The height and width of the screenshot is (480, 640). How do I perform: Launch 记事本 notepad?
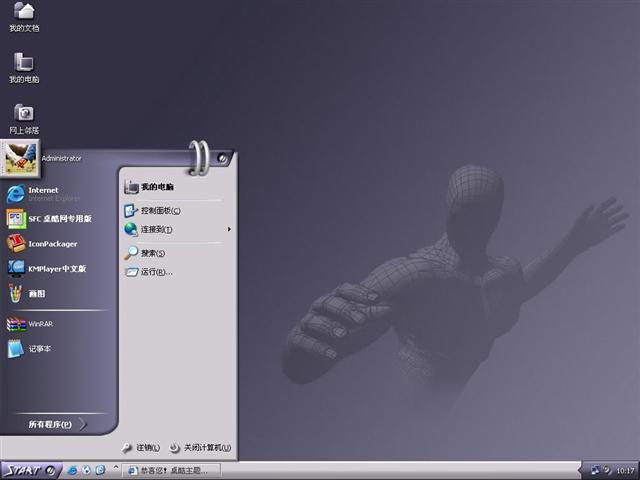[39, 349]
